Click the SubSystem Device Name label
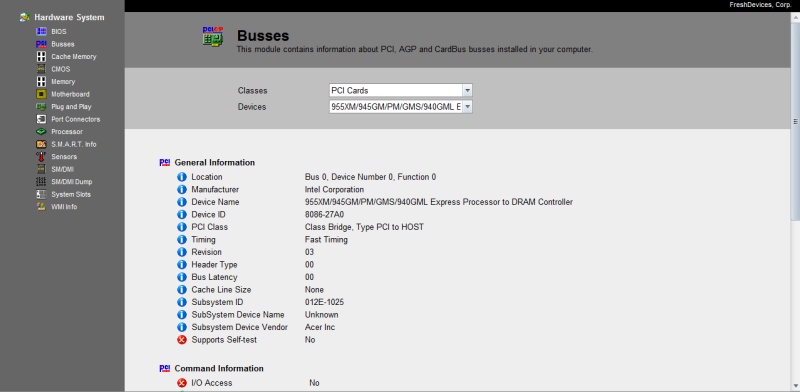 (238, 315)
